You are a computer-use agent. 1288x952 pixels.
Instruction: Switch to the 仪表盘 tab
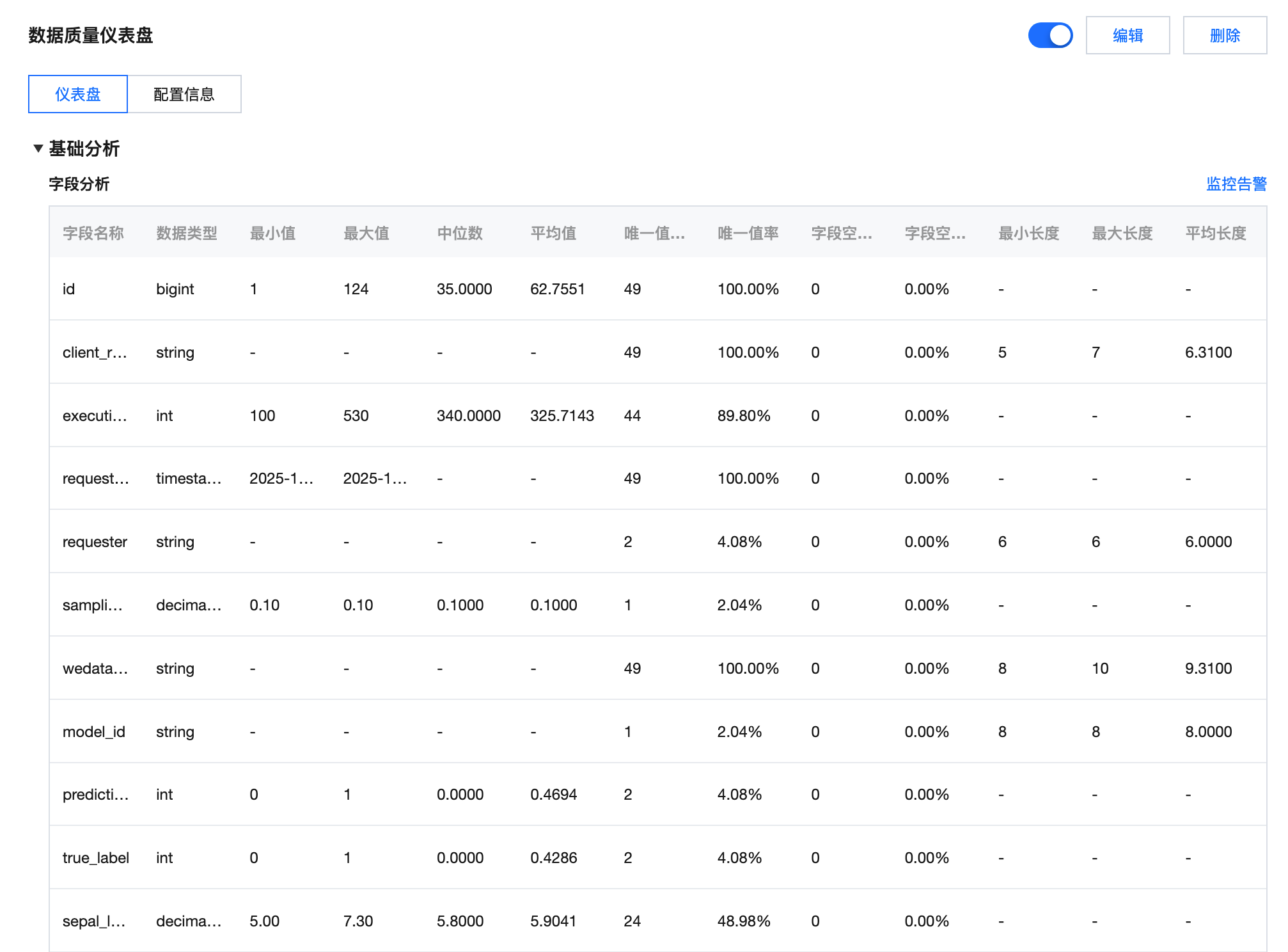click(x=78, y=94)
